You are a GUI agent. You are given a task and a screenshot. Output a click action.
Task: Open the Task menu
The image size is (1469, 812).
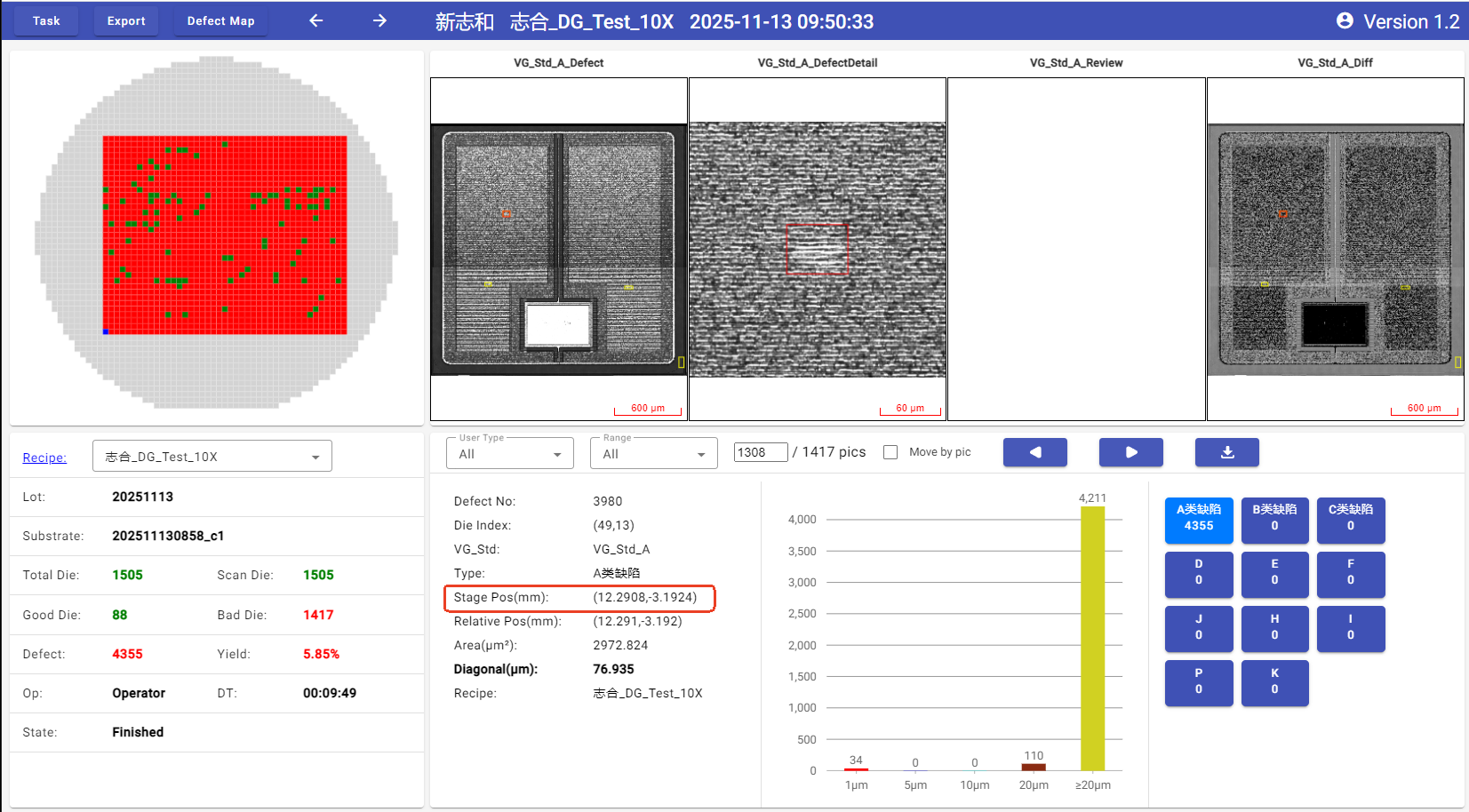(x=46, y=20)
